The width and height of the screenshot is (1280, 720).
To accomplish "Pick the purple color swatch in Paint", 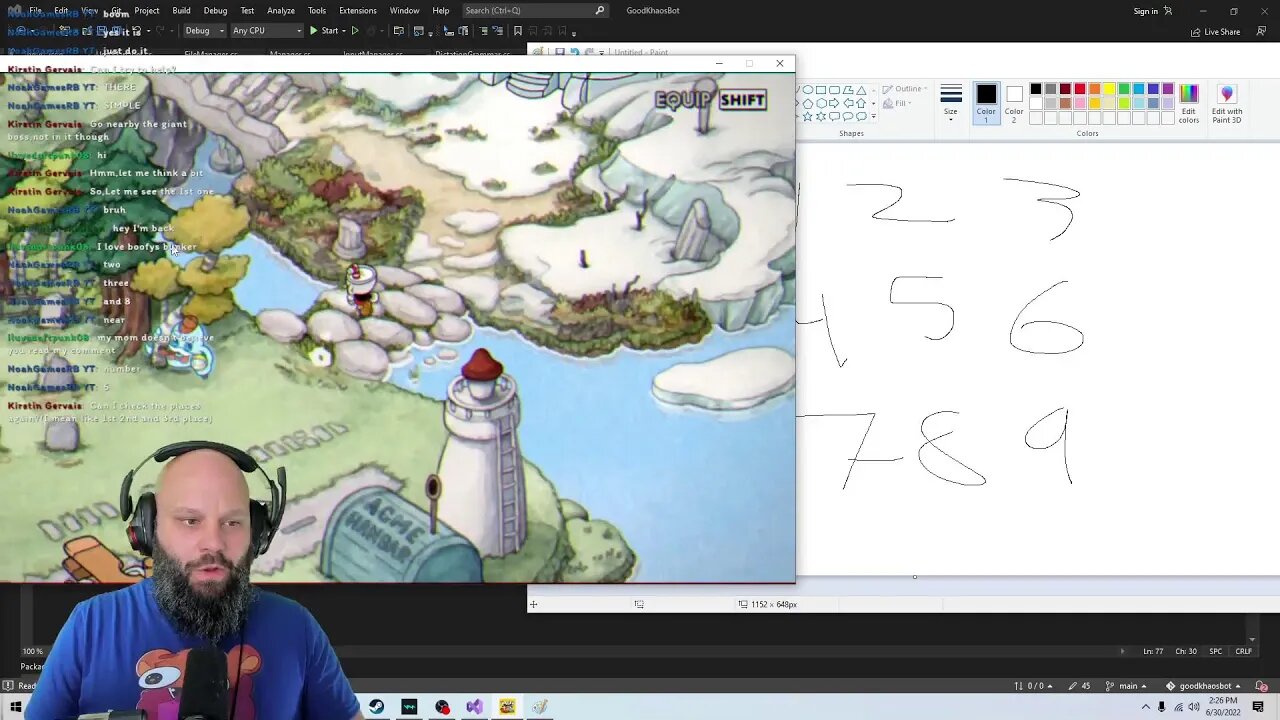I will (x=1168, y=89).
